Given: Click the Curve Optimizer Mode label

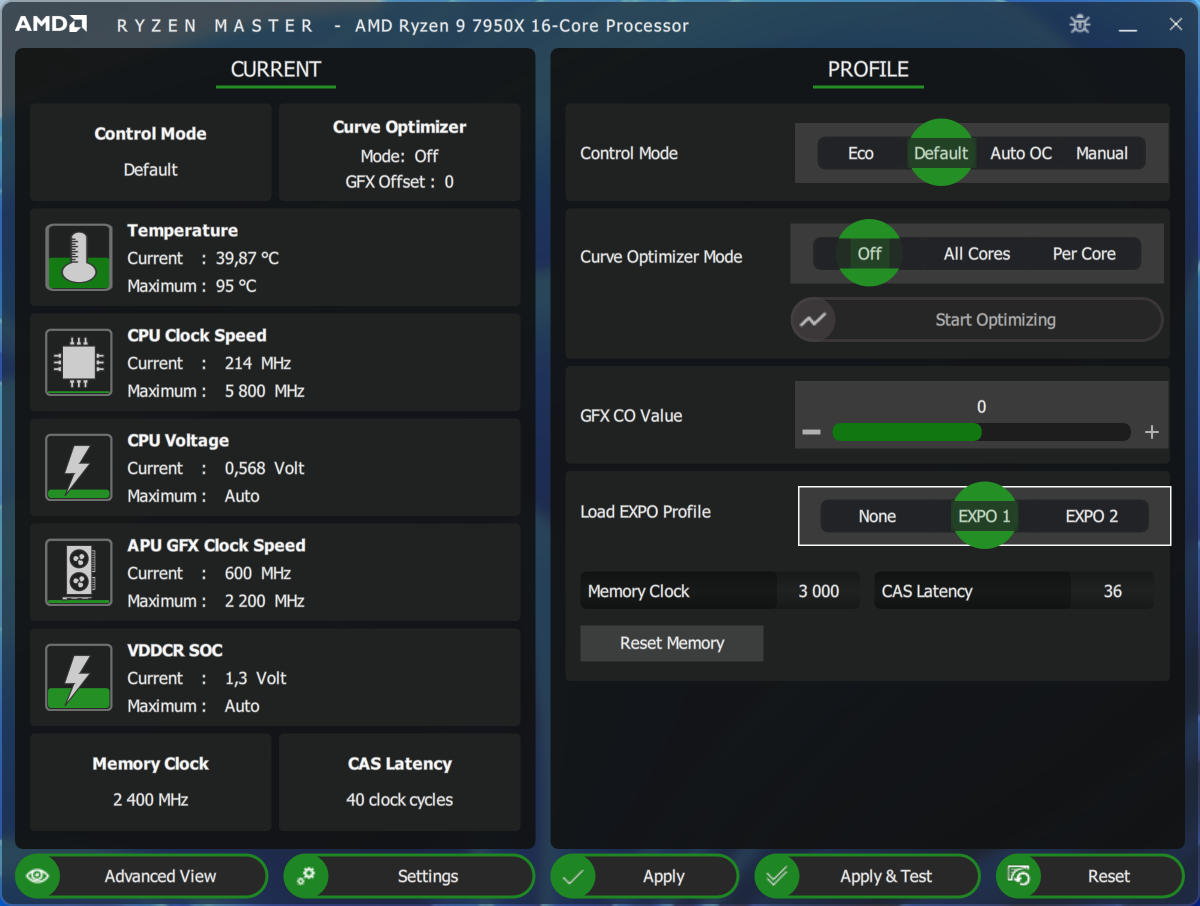Looking at the screenshot, I should [x=661, y=256].
